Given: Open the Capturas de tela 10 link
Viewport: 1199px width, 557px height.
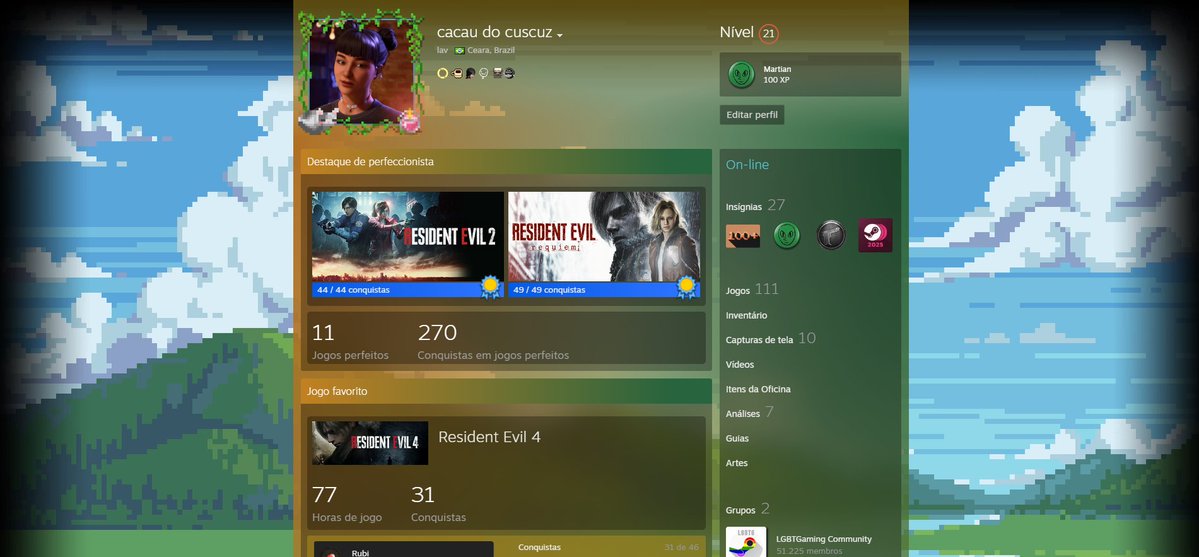Looking at the screenshot, I should [x=771, y=338].
